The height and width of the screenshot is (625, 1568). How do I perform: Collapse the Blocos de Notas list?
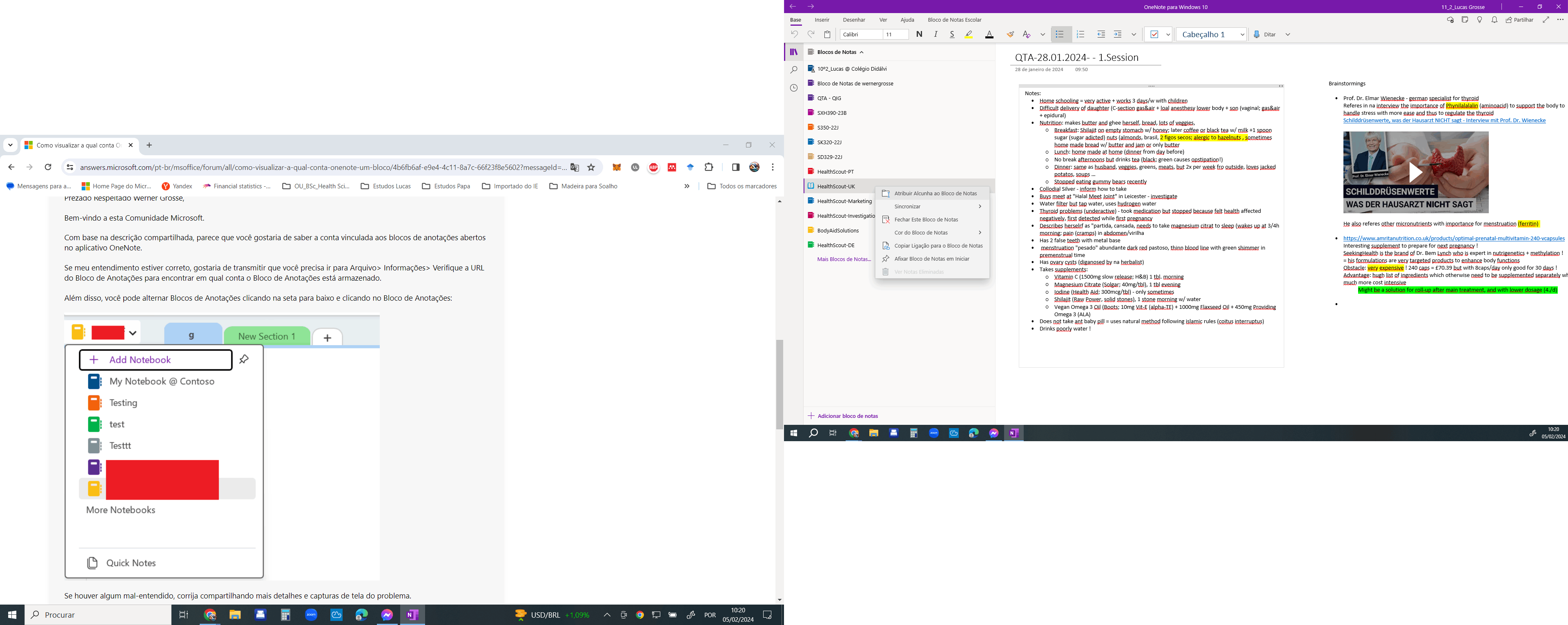(x=861, y=52)
